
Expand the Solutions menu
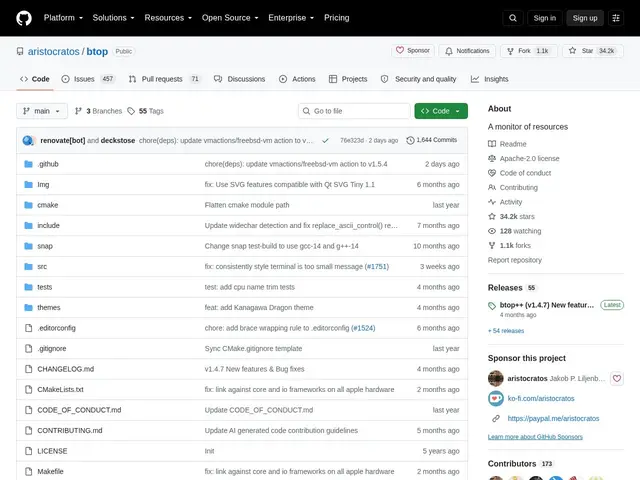click(113, 18)
